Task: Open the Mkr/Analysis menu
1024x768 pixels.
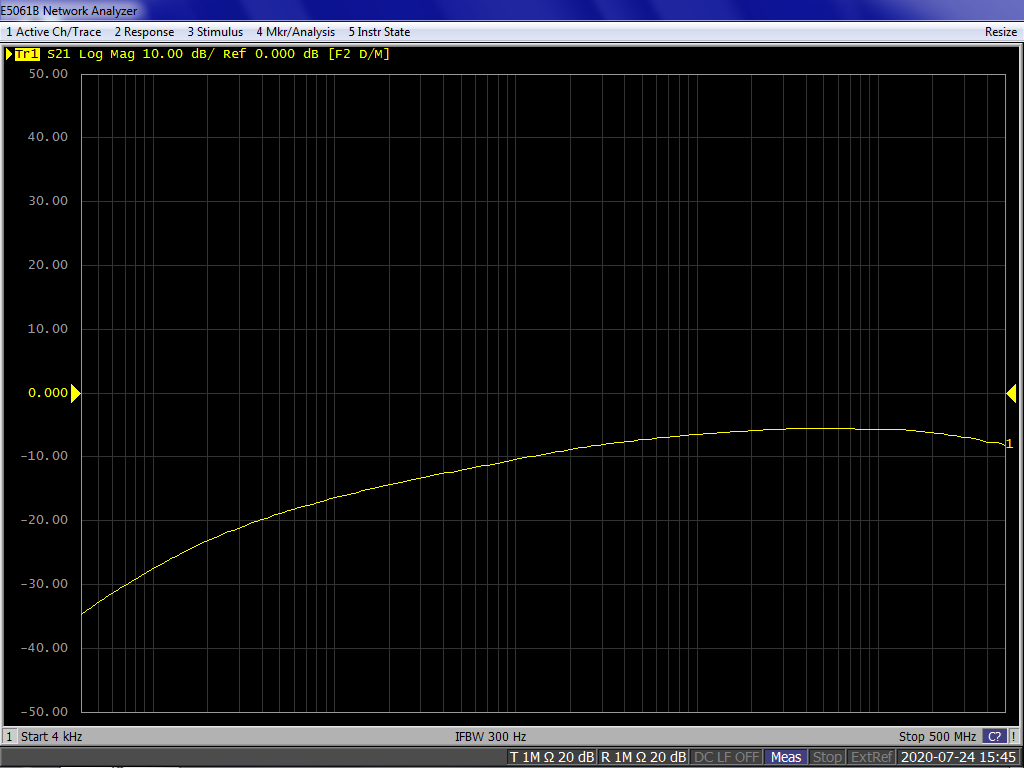Action: click(295, 32)
